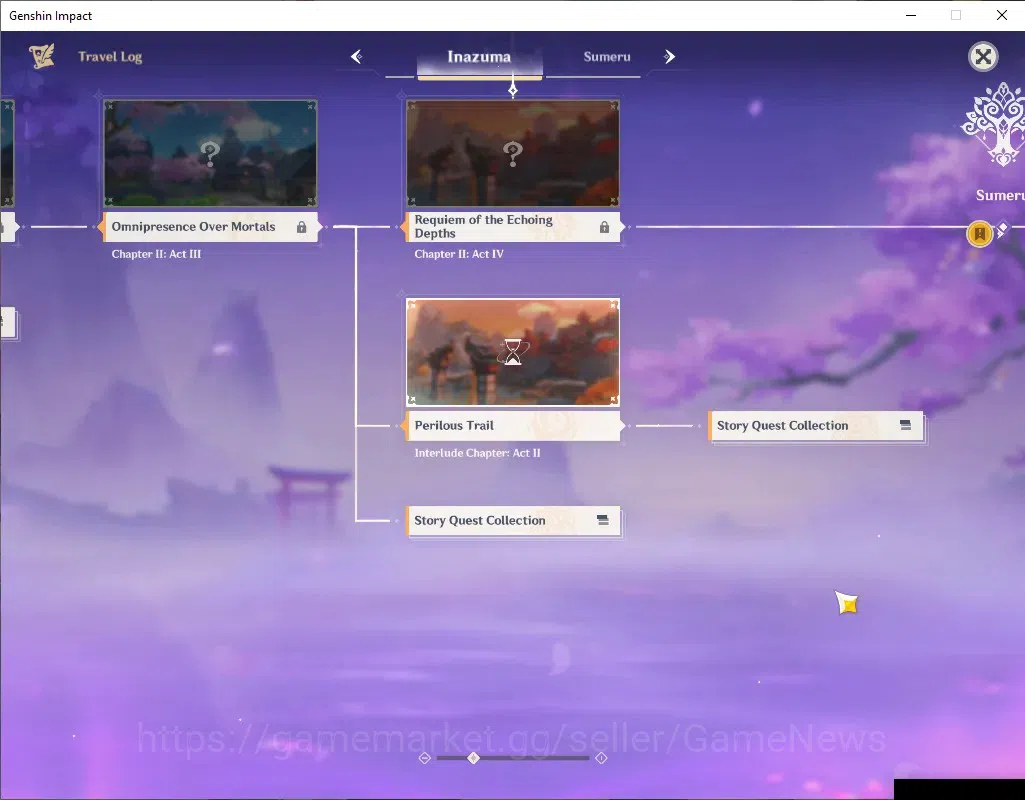Open Story Quest Collection below Perilous Trail
1025x800 pixels.
(x=513, y=521)
